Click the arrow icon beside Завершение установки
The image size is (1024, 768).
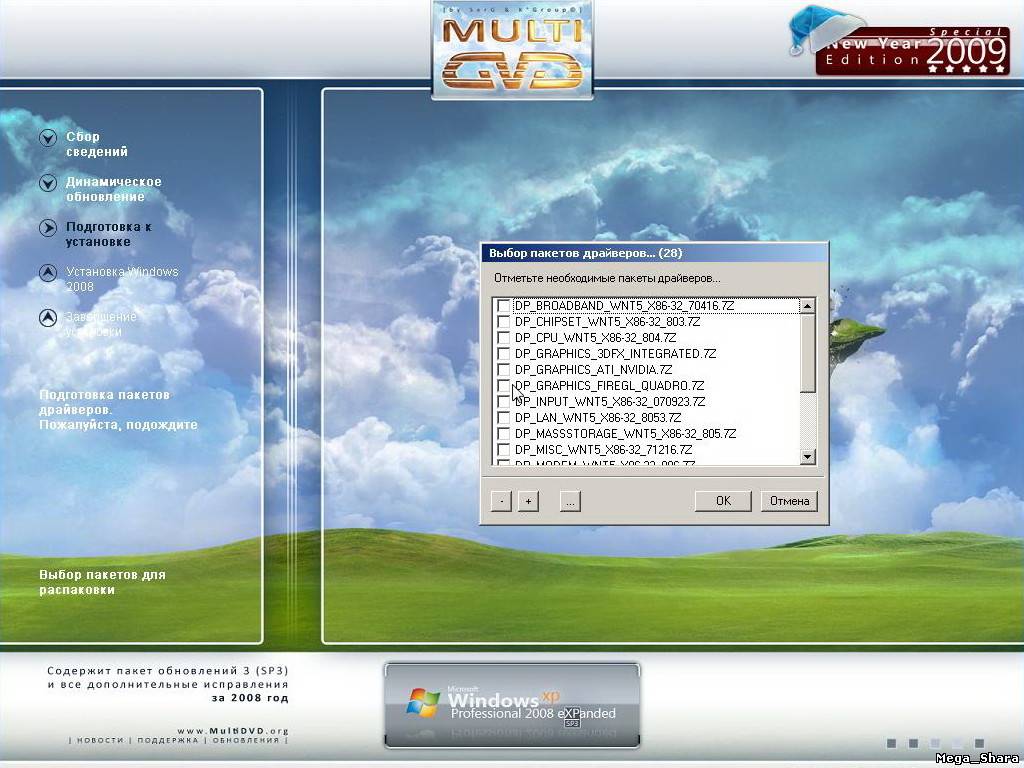[48, 318]
